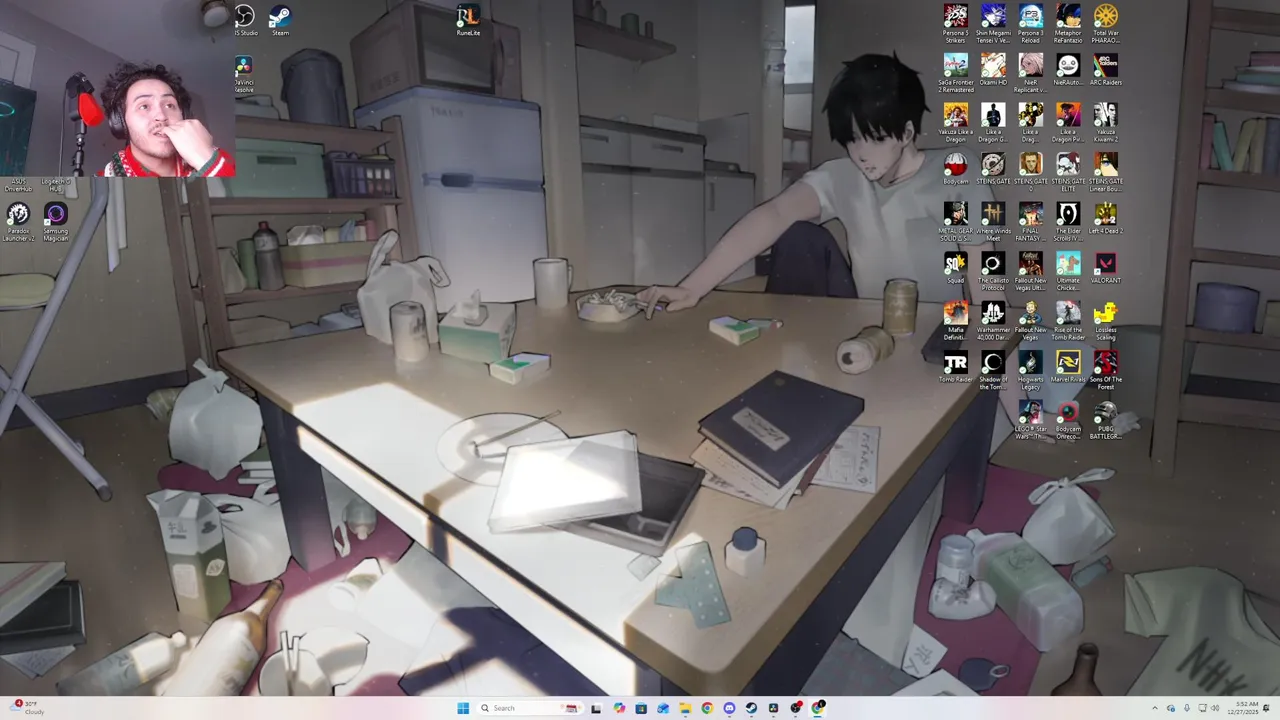Launch Shin Megami Tensei V from desktop
This screenshot has height=720, width=1280.
(x=993, y=22)
